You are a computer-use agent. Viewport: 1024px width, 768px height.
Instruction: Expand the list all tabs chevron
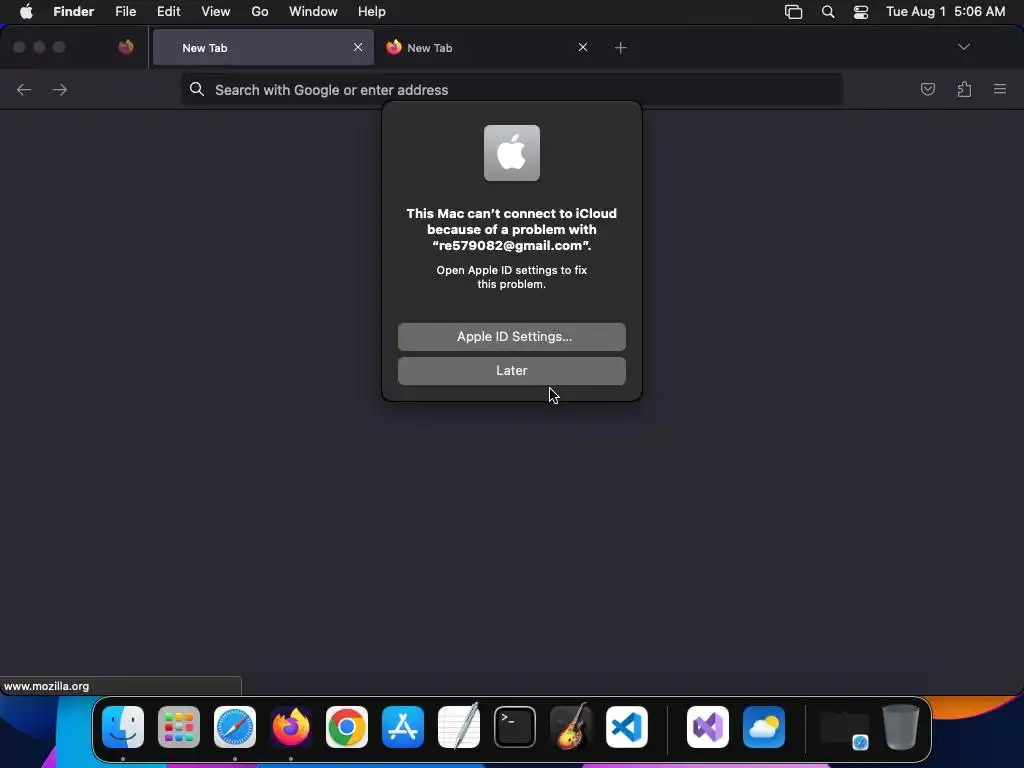pyautogui.click(x=963, y=47)
